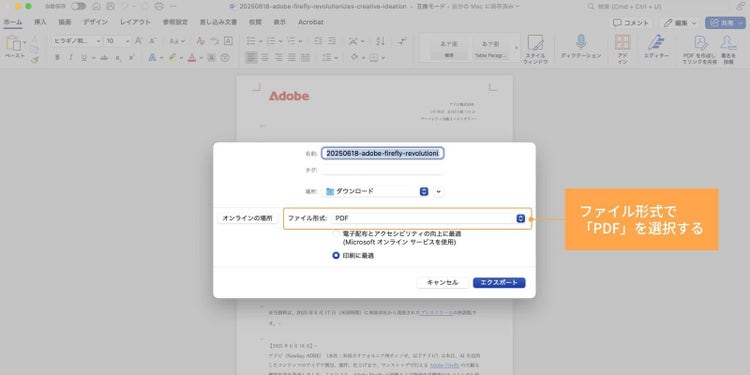Expand save dialog with chevron button

click(x=439, y=192)
